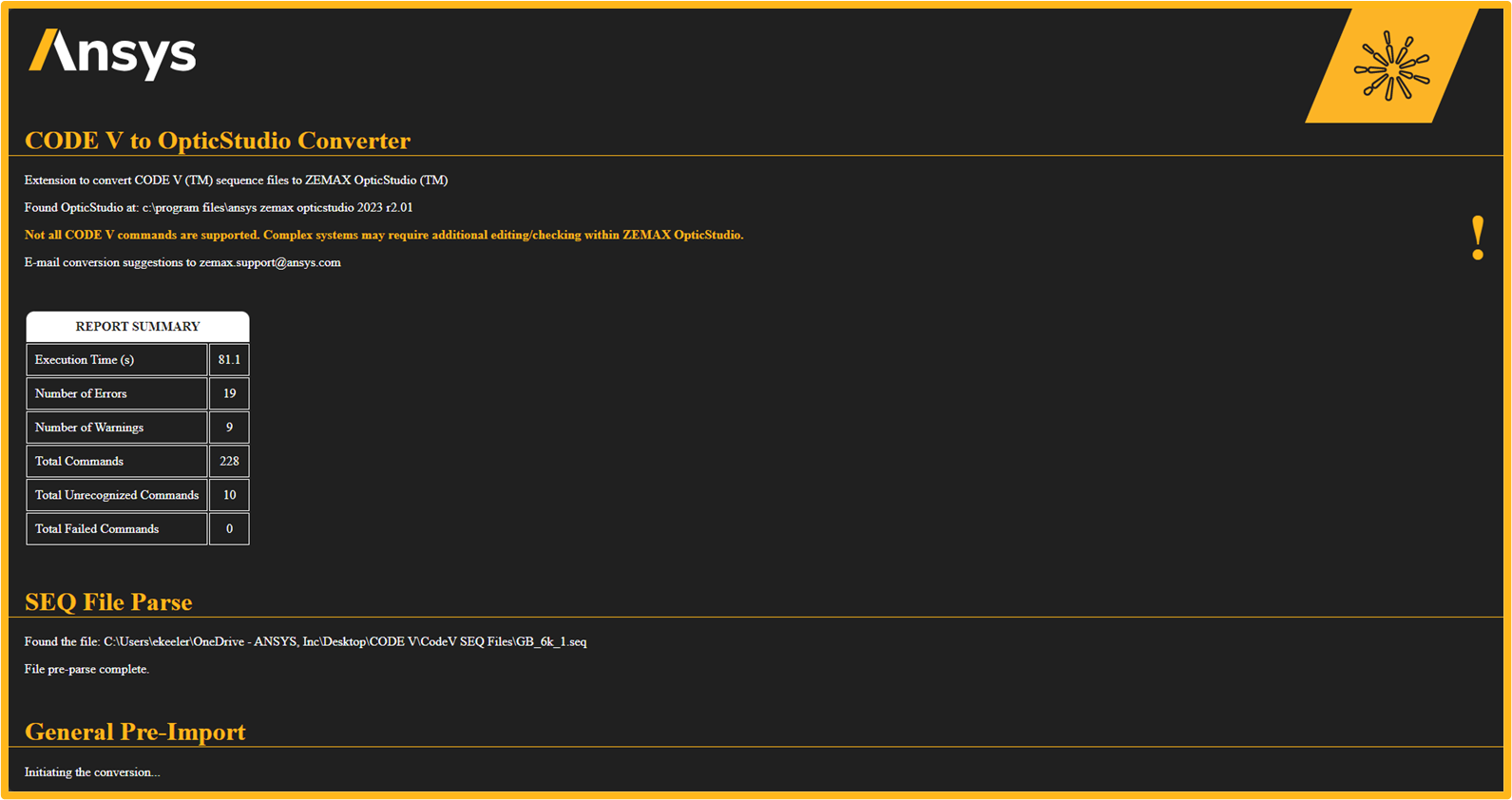Click the orange exclamation warning icon
The image size is (1512, 800).
coord(1478,238)
